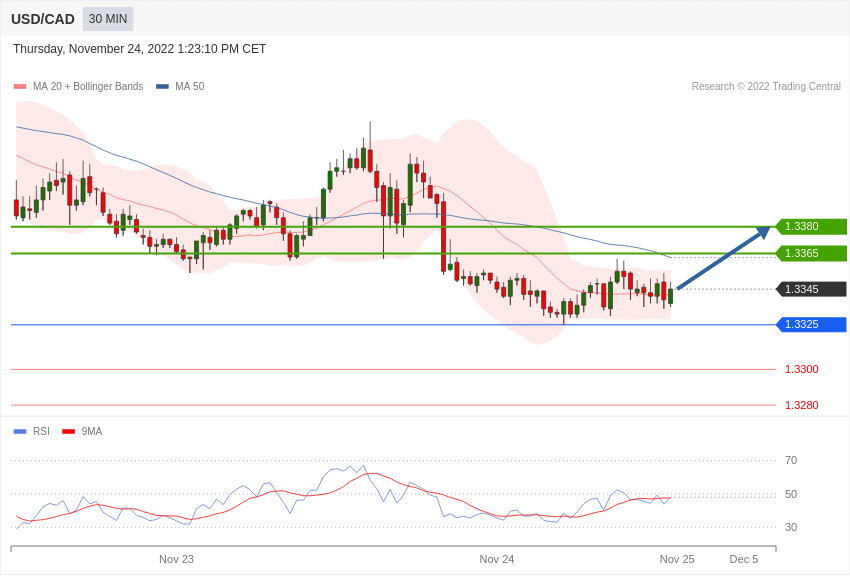Click the 1.3365 green resistance label
The width and height of the screenshot is (850, 576).
(x=812, y=253)
